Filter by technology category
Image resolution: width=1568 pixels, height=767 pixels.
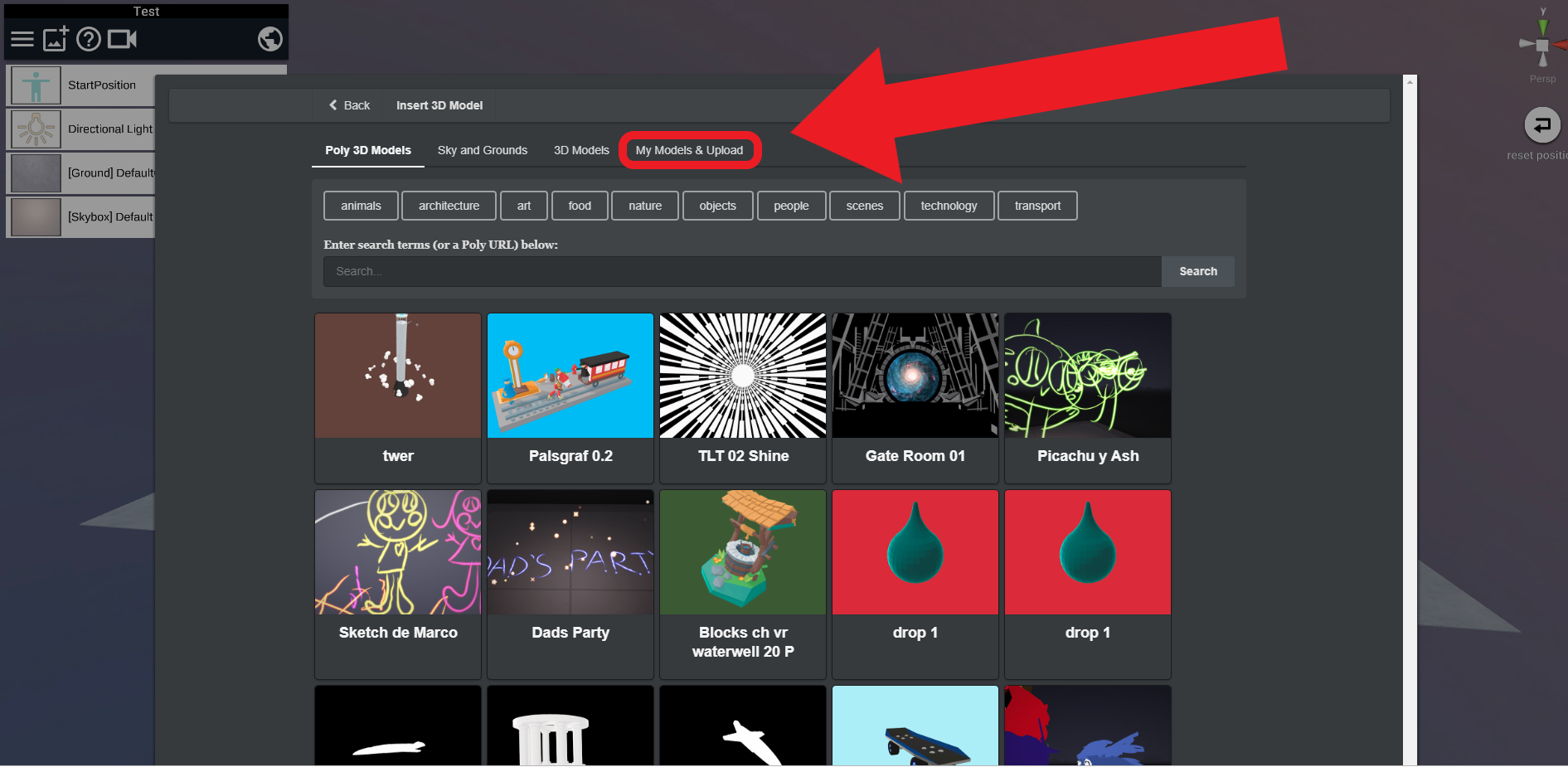949,206
